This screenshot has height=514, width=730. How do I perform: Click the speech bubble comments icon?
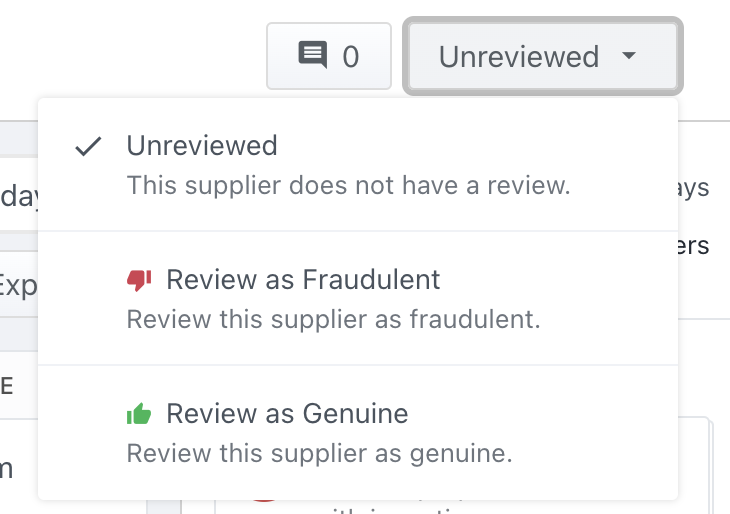313,55
